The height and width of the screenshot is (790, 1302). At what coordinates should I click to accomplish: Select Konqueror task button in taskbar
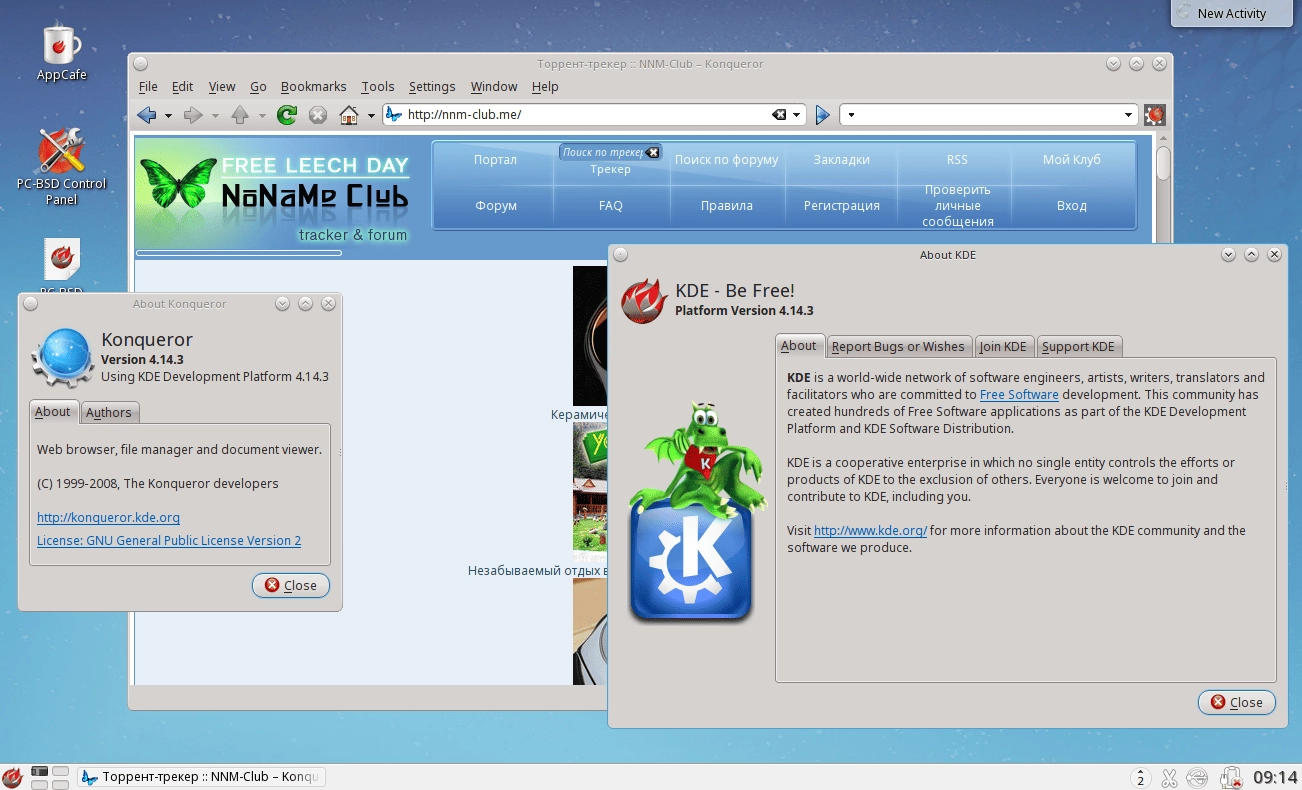[x=201, y=777]
